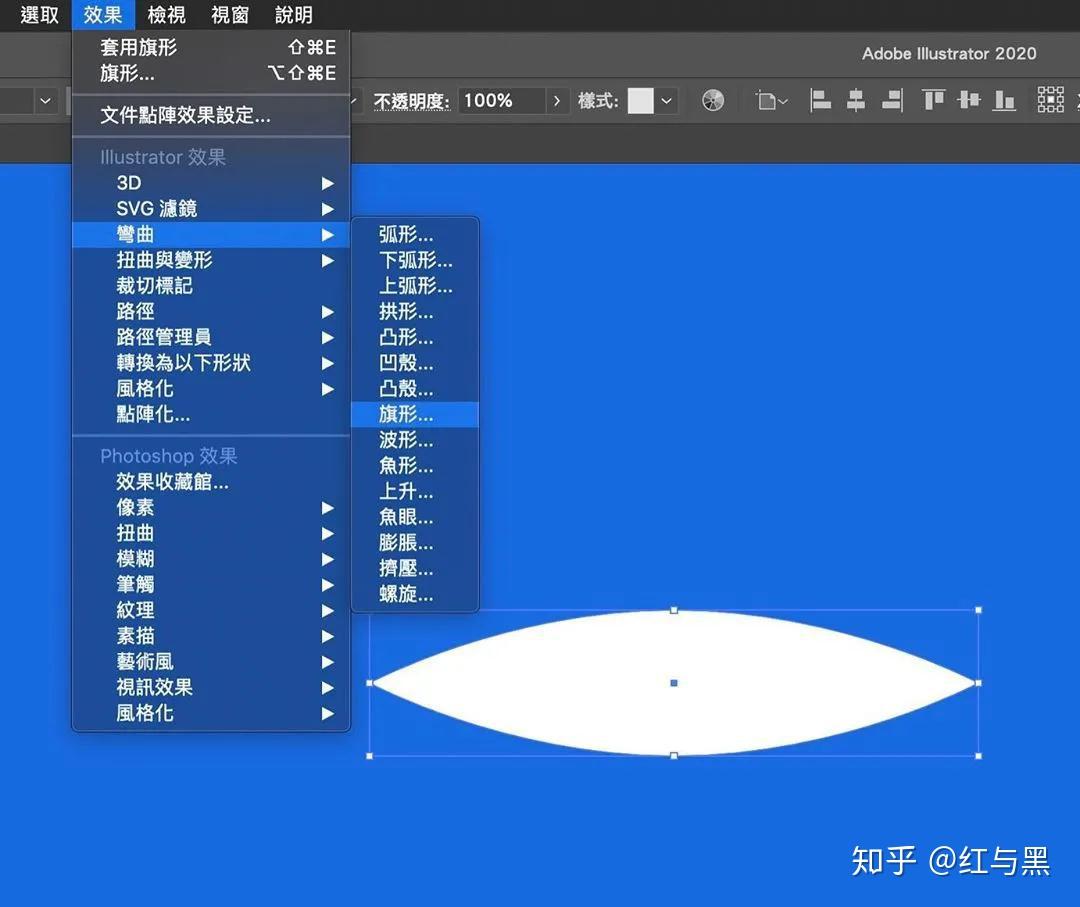Click the 不透明度 opacity value field

[x=502, y=101]
